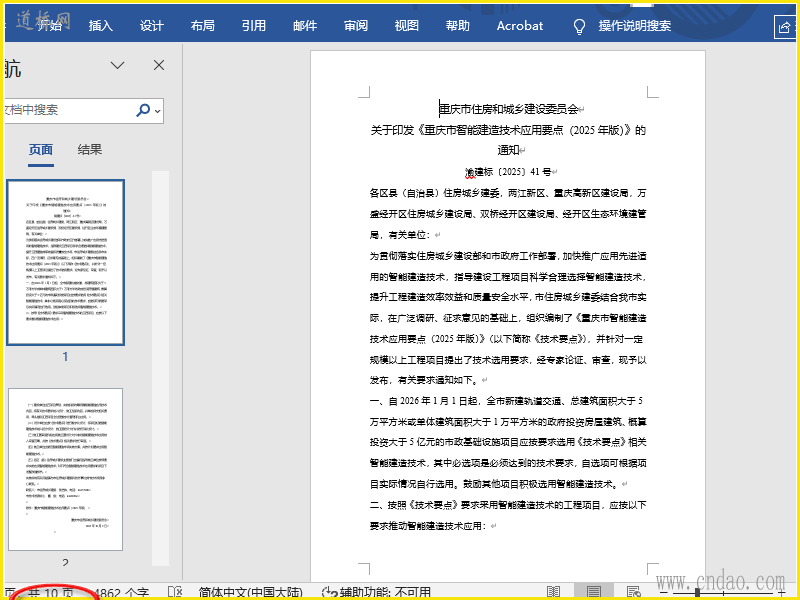
Task: Select Web Layout view icon
Action: pyautogui.click(x=632, y=592)
